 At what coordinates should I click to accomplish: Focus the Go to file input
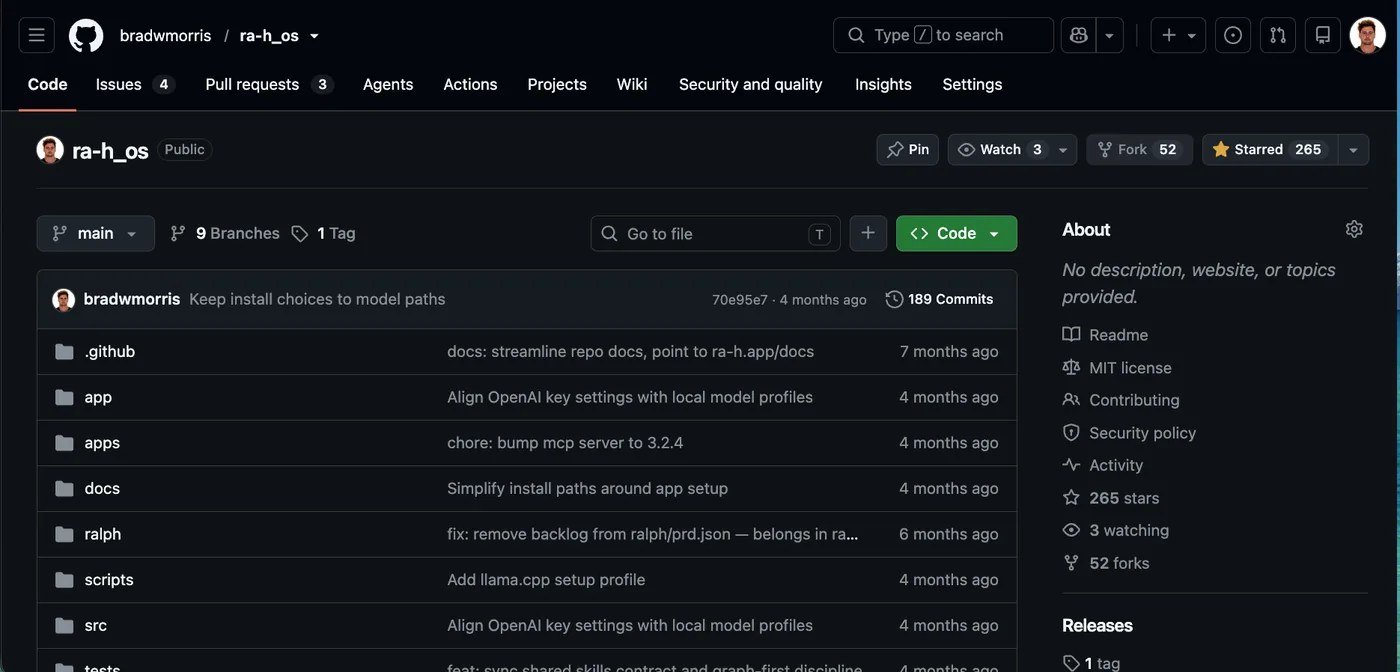[x=715, y=233]
